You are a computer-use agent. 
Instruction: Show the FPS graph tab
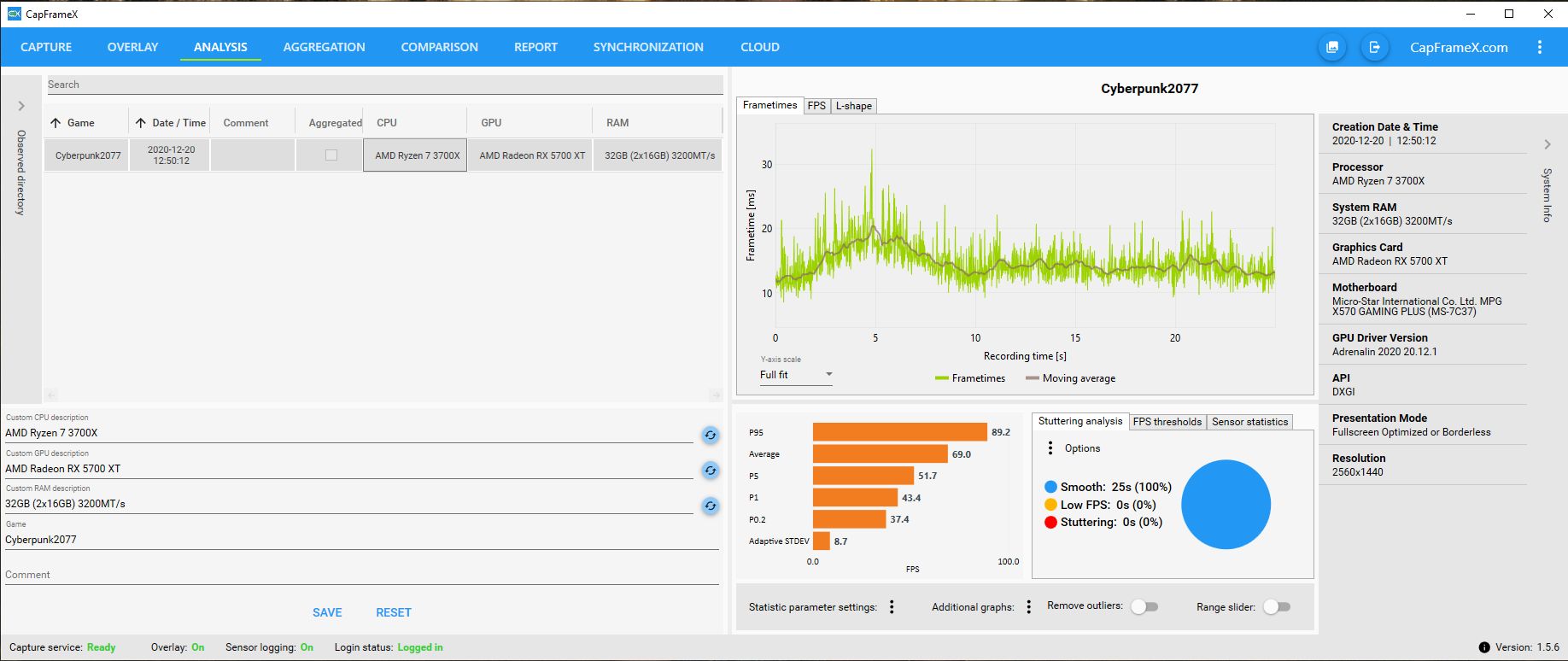tap(816, 106)
